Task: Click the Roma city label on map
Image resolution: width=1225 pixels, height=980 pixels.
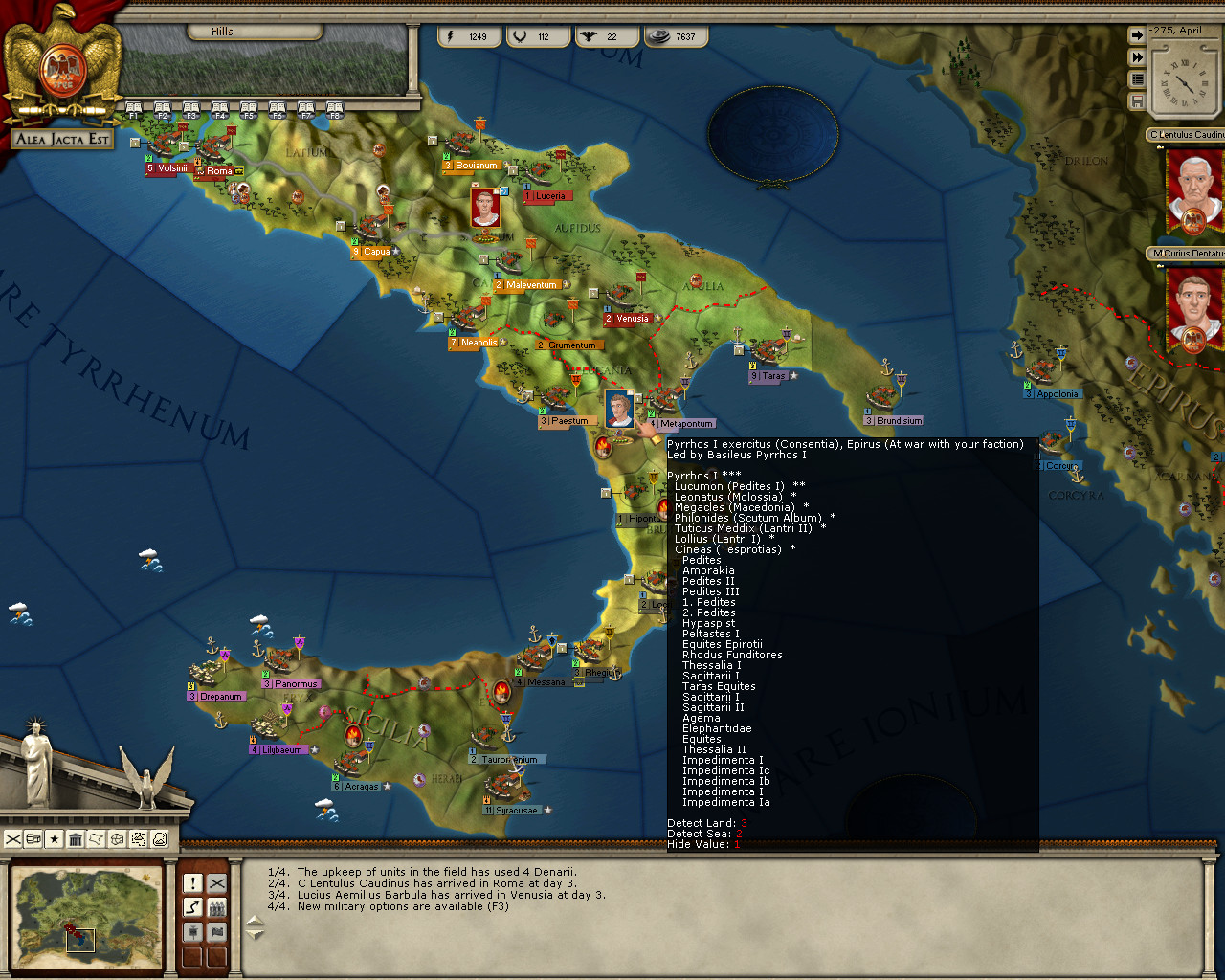Action: 219,171
